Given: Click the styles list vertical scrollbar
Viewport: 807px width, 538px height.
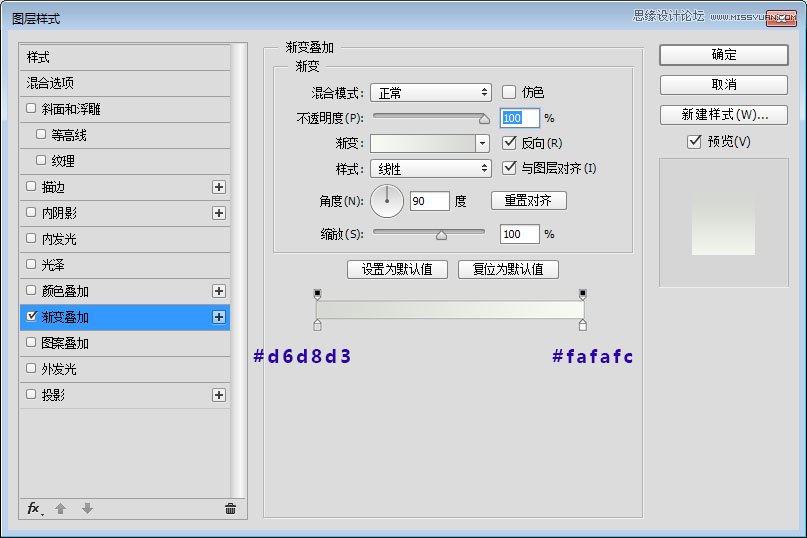Looking at the screenshot, I should point(237,270).
